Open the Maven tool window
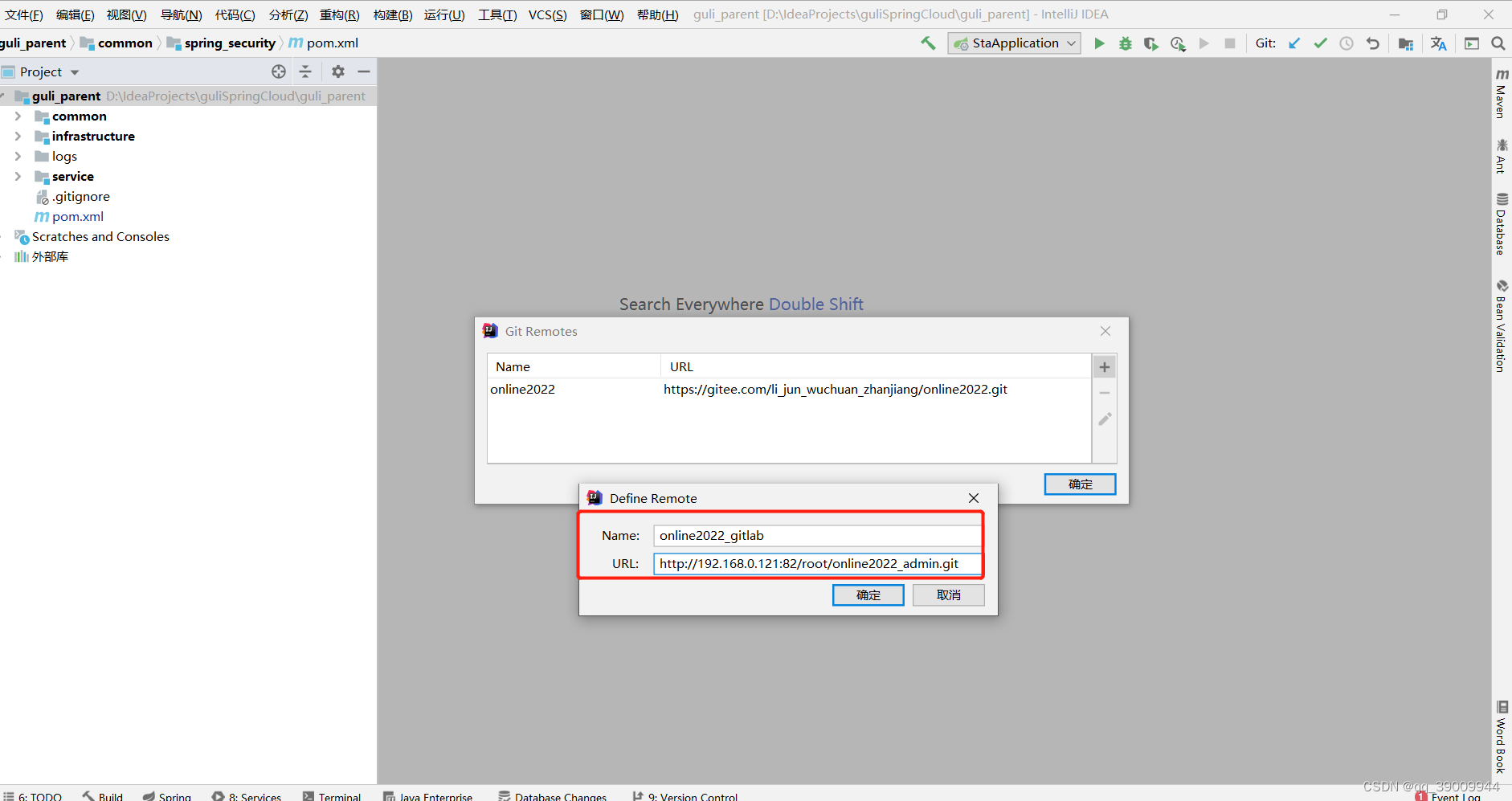Screen dimensions: 1512x801 coord(1501,93)
